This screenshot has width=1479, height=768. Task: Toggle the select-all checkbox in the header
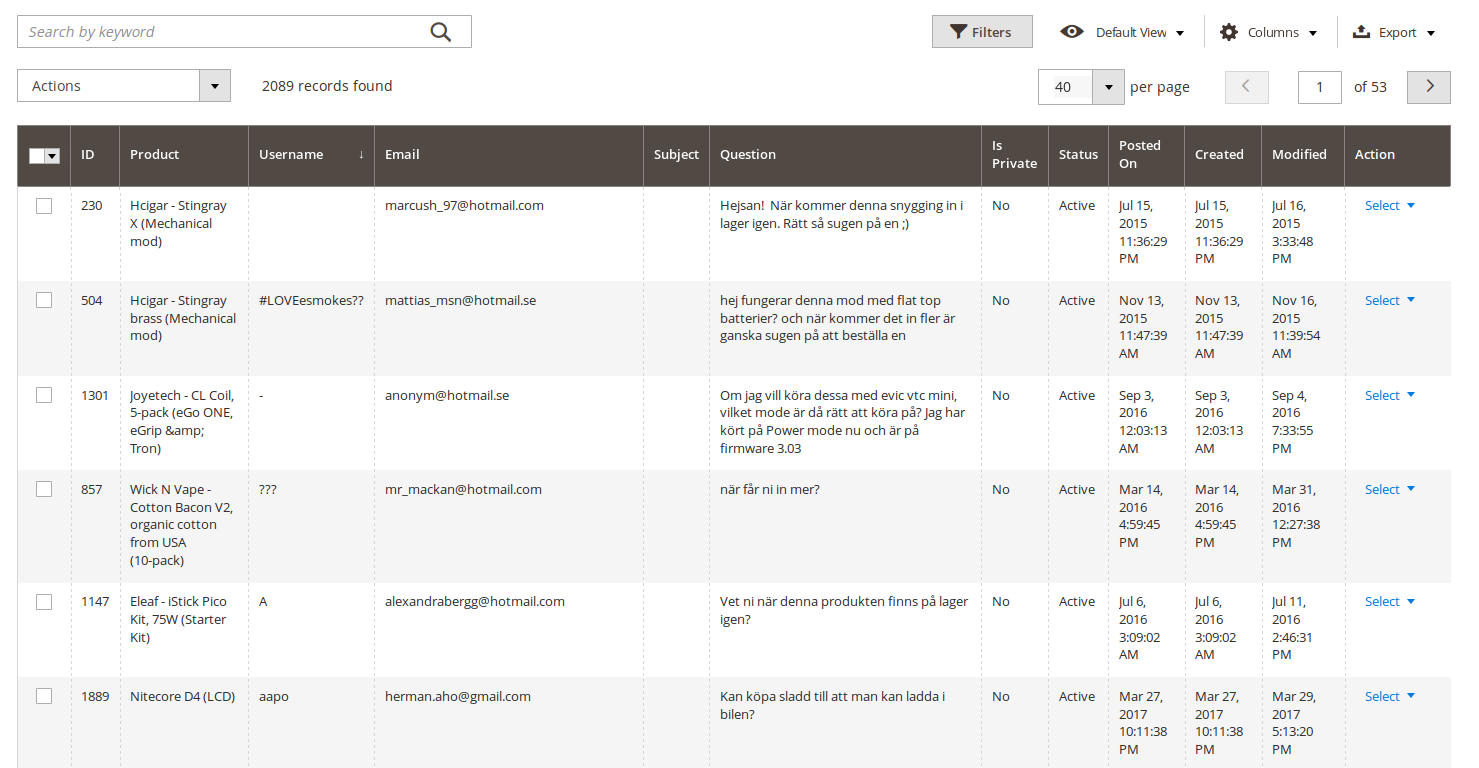click(x=37, y=155)
